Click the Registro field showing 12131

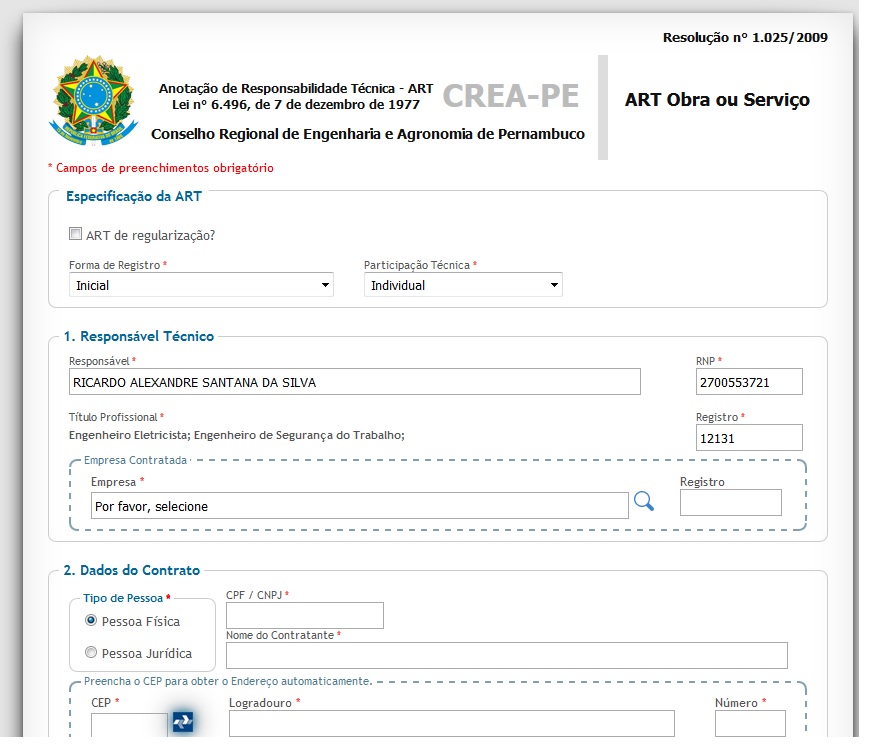(749, 438)
